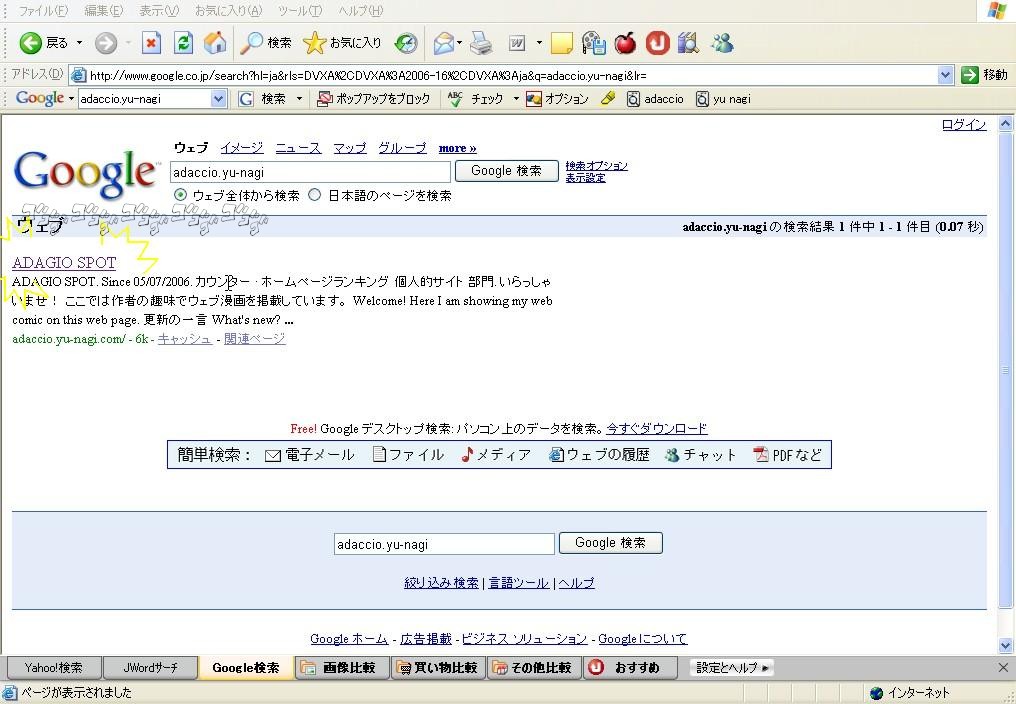1016x704 pixels.
Task: Open the イメージ search link
Action: click(x=242, y=148)
